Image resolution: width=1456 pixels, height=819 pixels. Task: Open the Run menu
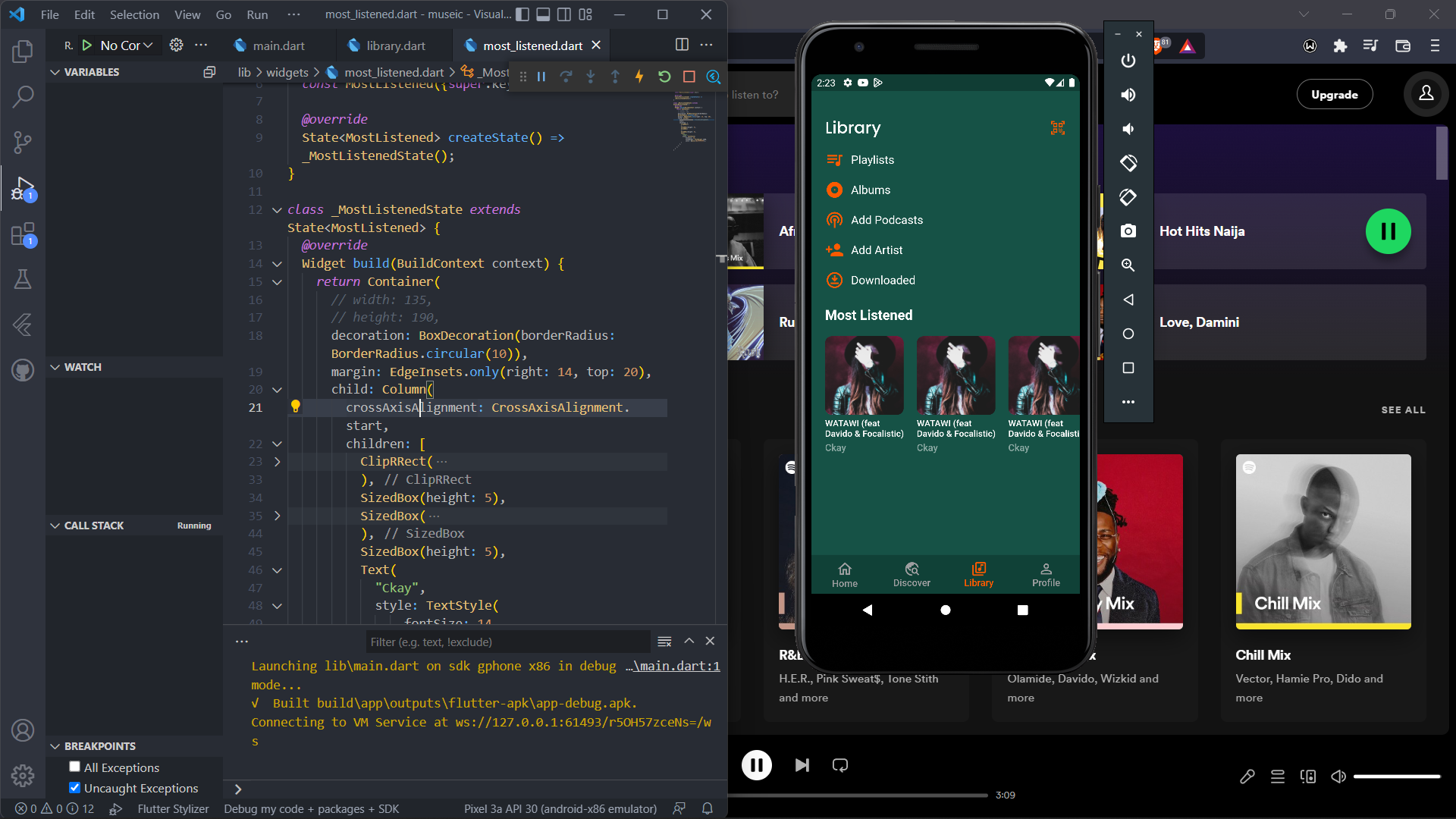pyautogui.click(x=257, y=14)
